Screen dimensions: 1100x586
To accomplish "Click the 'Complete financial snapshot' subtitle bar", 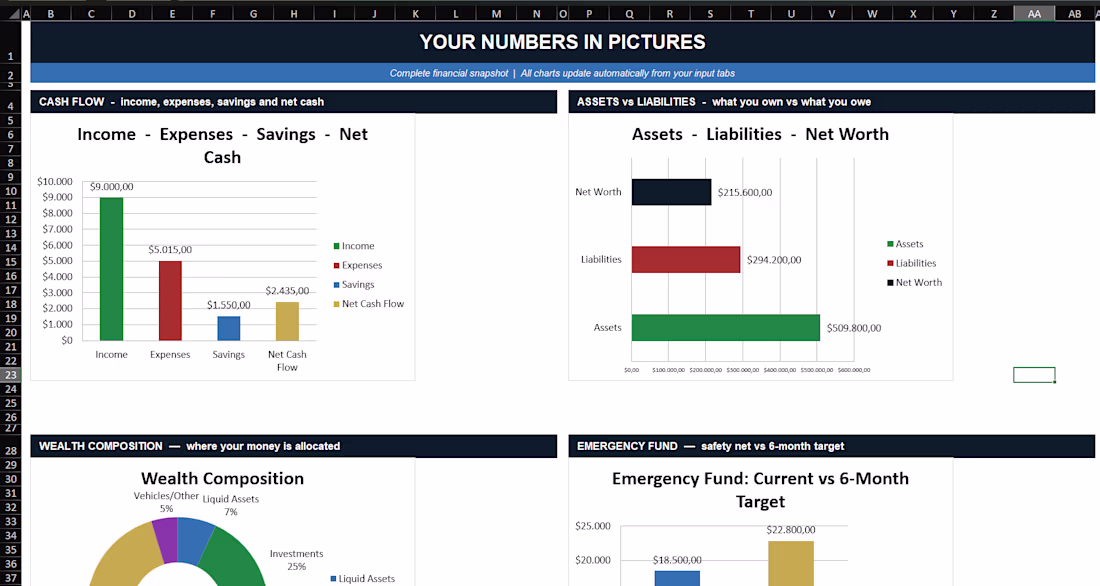I will tap(563, 73).
